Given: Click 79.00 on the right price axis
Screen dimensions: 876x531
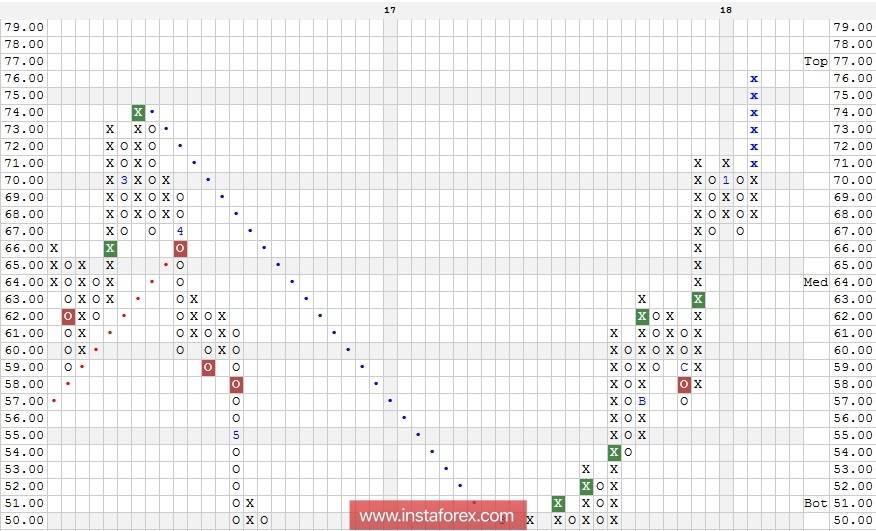Looking at the screenshot, I should [853, 27].
